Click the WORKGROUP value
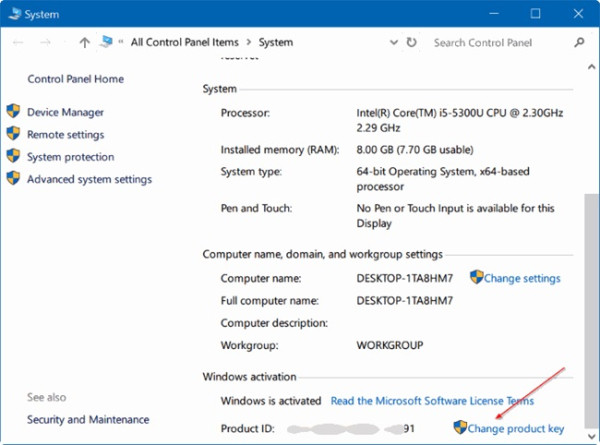The height and width of the screenshot is (445, 600). pos(390,345)
